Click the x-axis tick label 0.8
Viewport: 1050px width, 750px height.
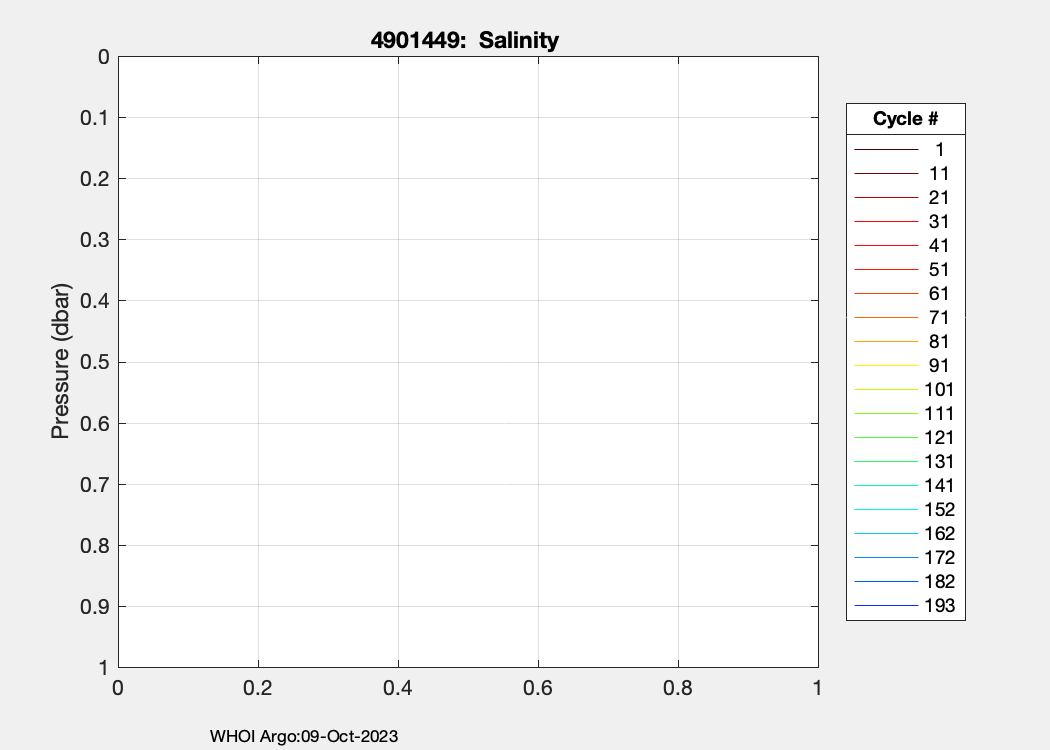(x=678, y=688)
